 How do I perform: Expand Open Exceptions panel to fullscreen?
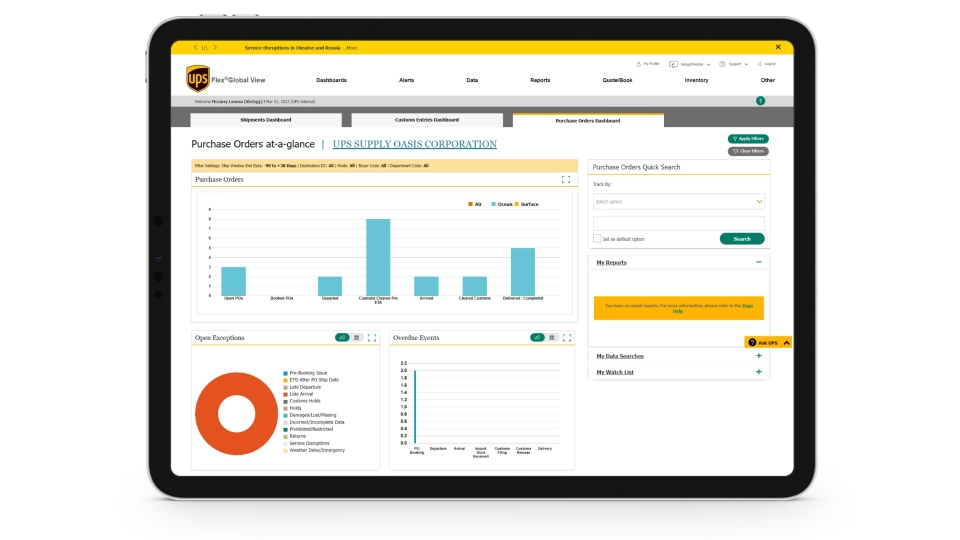pos(372,338)
